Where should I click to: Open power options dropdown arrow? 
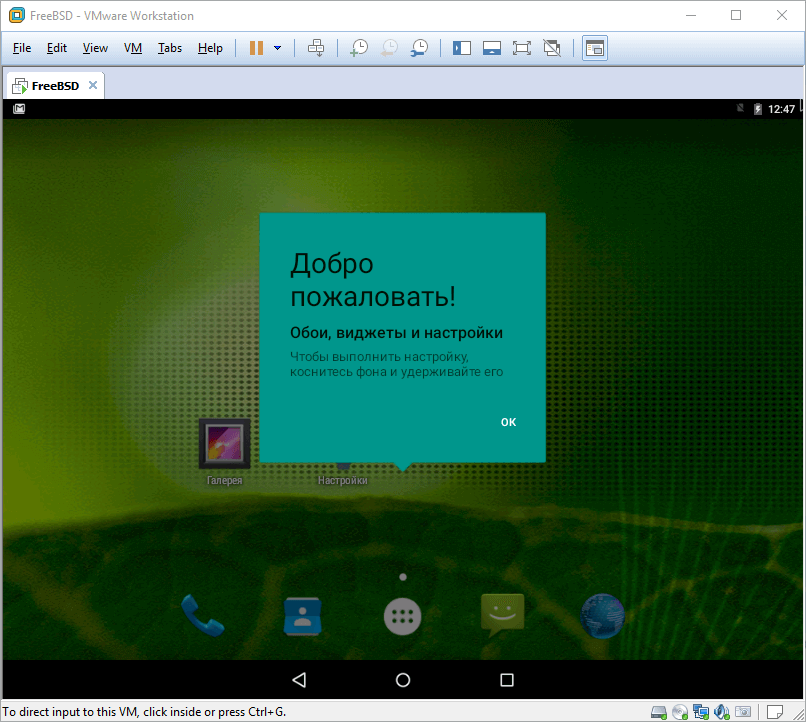(277, 48)
